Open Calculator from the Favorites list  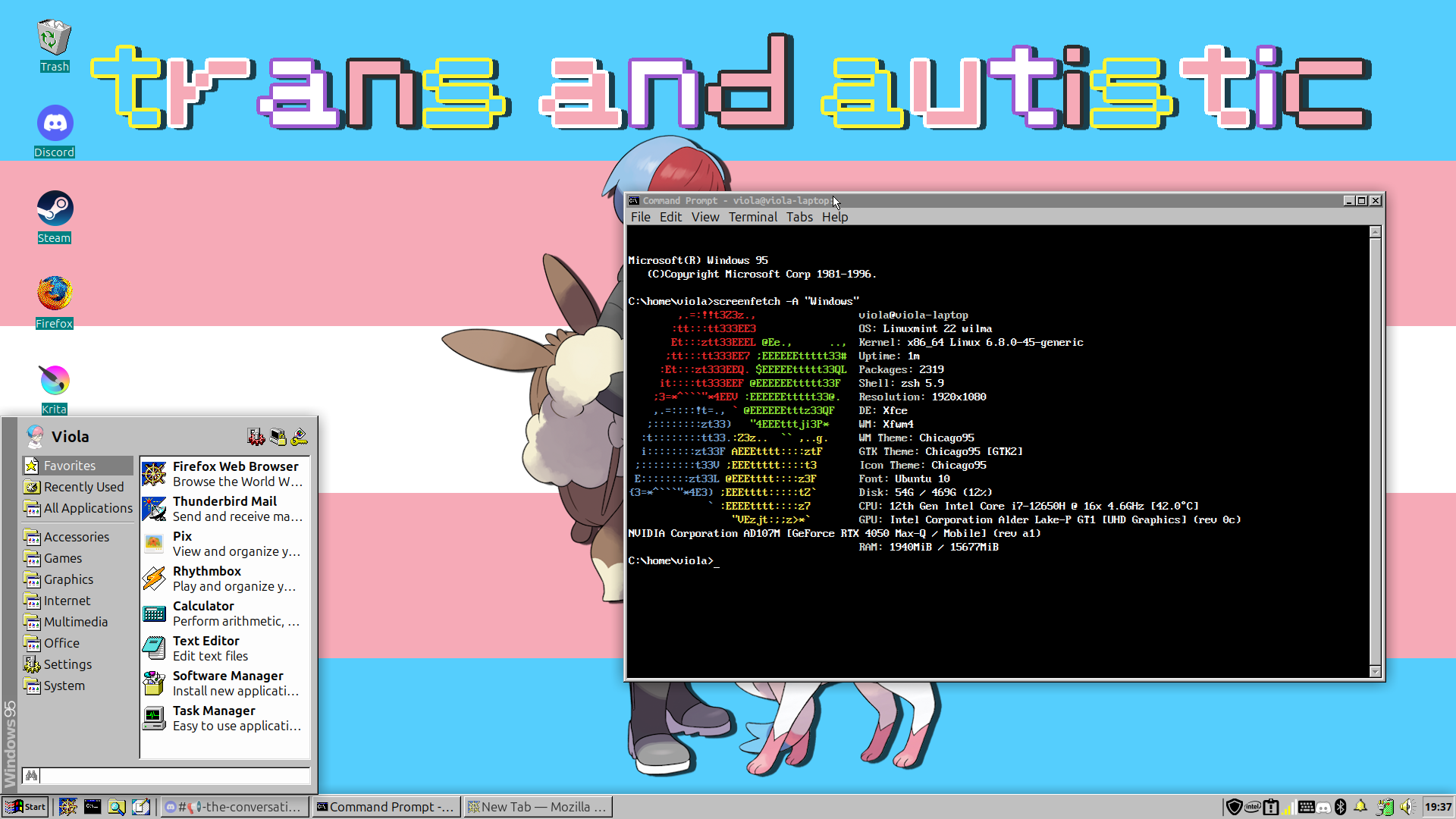coord(224,613)
